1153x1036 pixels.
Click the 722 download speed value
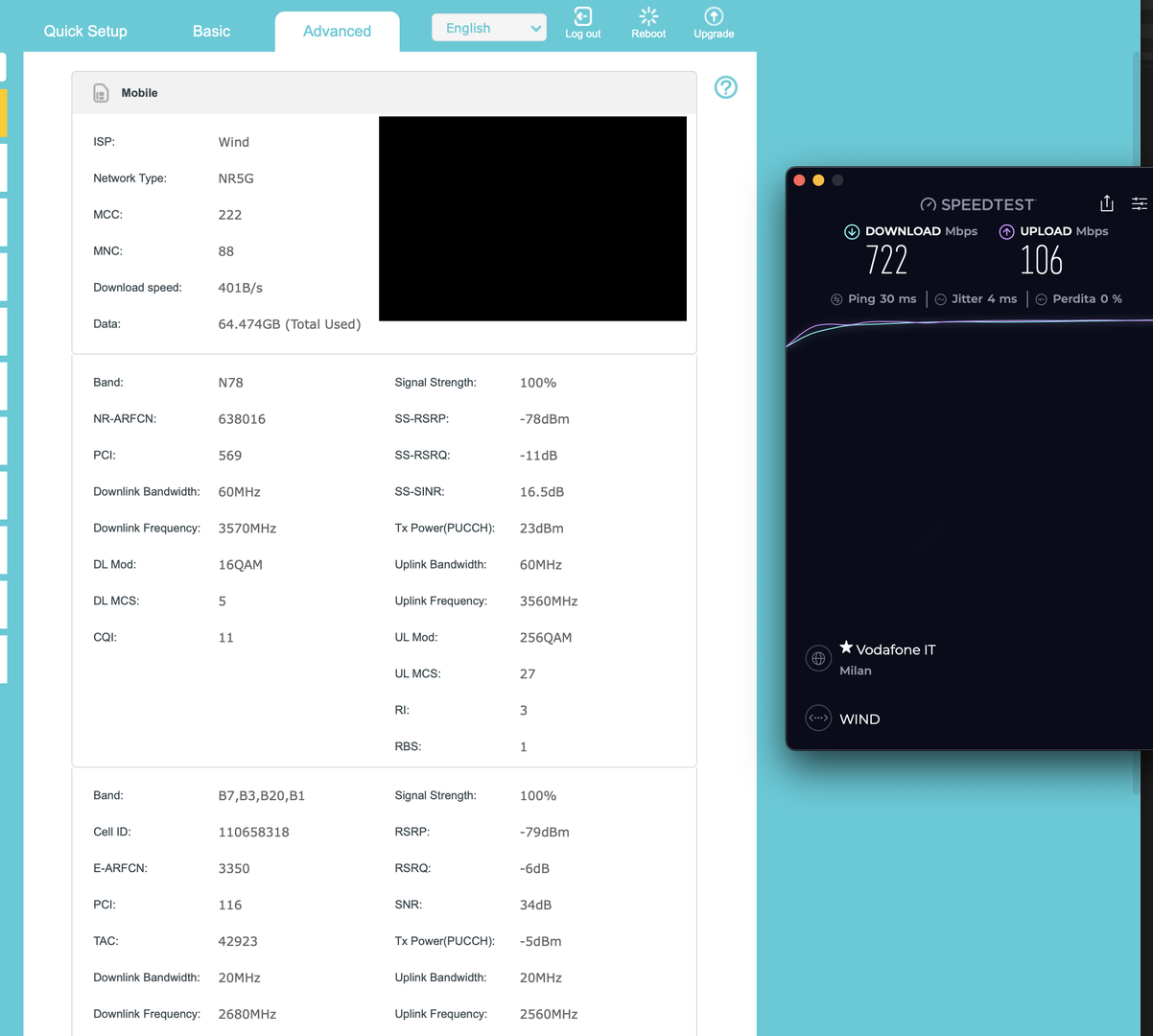click(886, 260)
